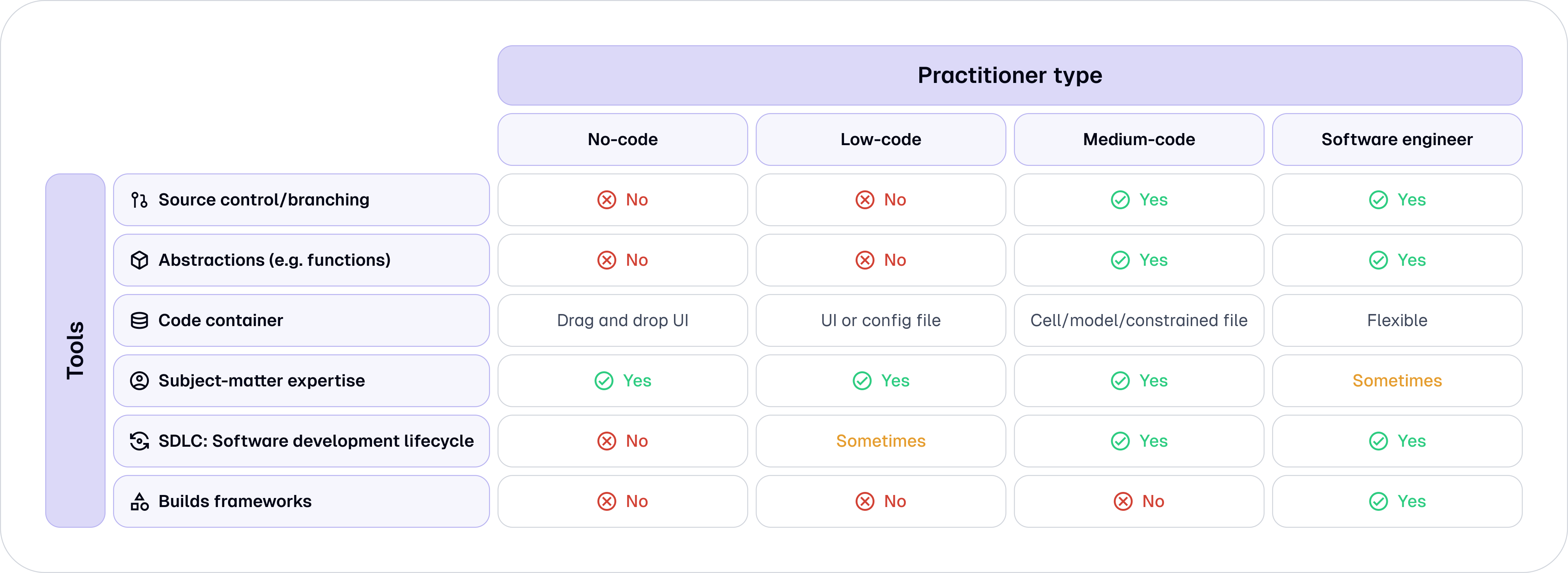Click the vertical Tools label bar
Viewport: 1568px width, 573px height.
75,351
